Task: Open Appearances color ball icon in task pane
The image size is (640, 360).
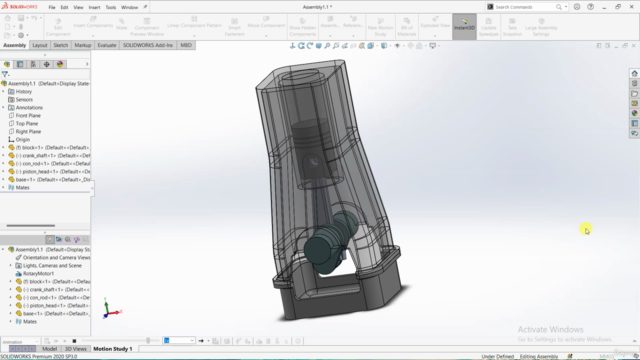Action: (634, 113)
